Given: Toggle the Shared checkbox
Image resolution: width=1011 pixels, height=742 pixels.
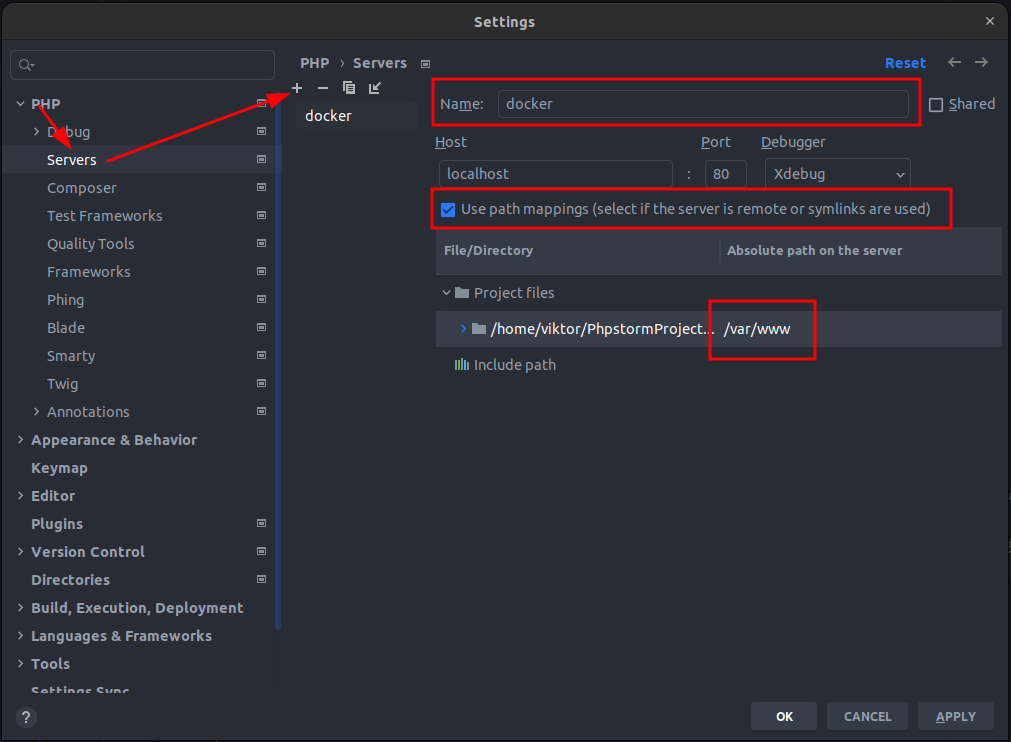Looking at the screenshot, I should coord(936,104).
